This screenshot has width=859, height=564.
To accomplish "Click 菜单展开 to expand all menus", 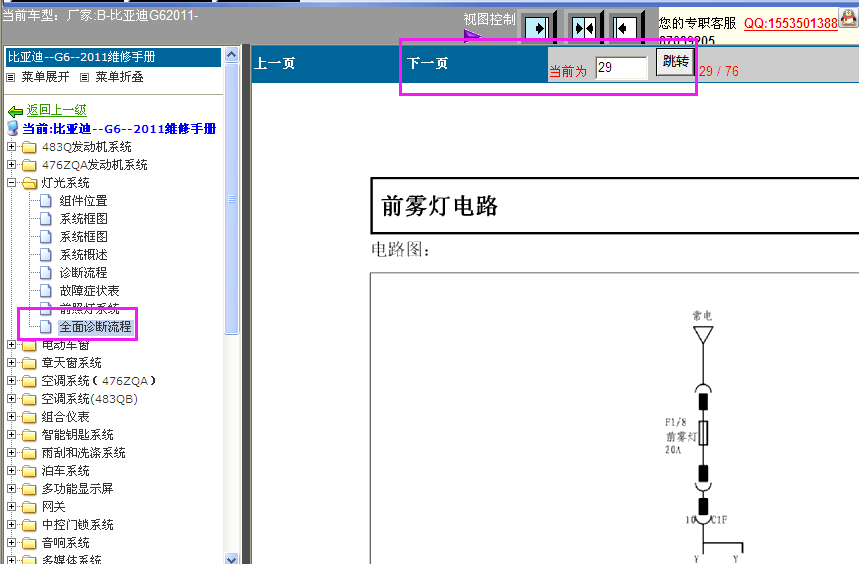I will coord(45,77).
